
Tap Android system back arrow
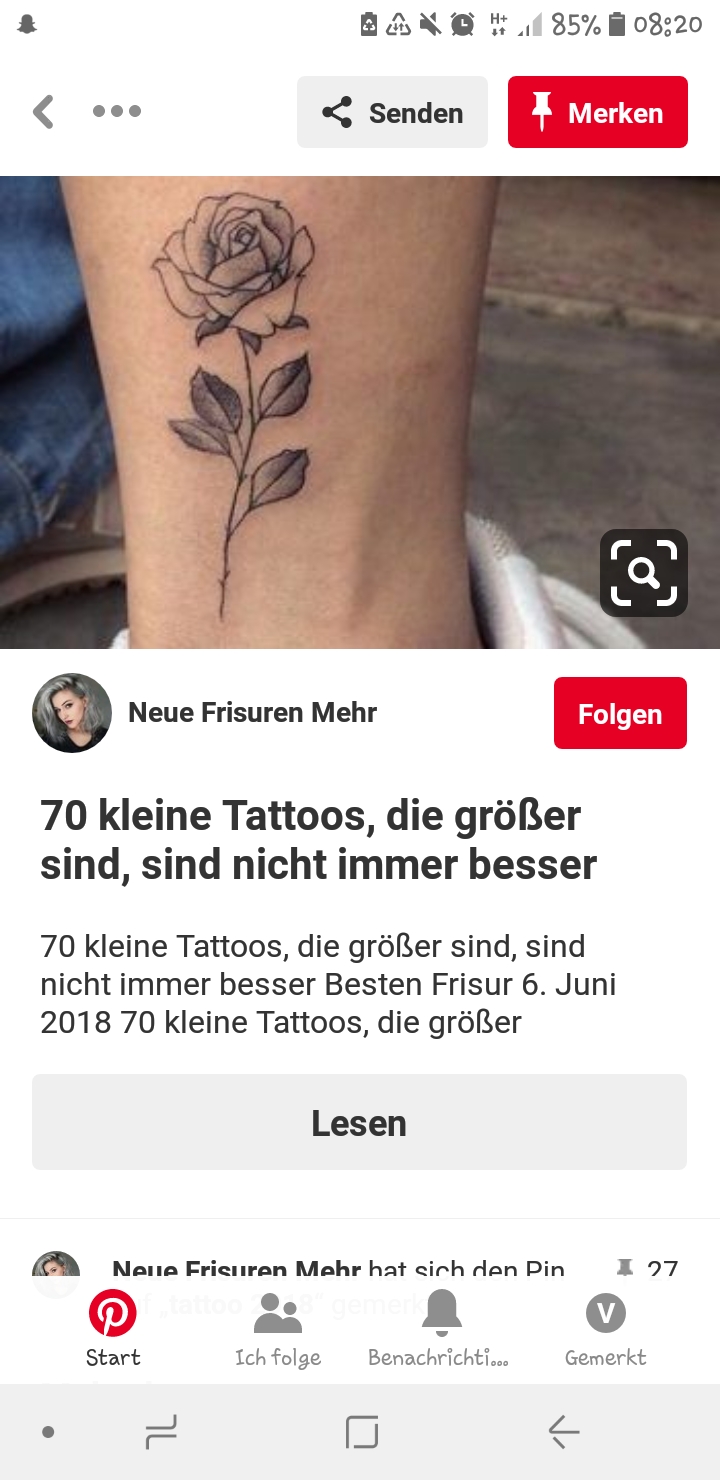click(x=563, y=1432)
